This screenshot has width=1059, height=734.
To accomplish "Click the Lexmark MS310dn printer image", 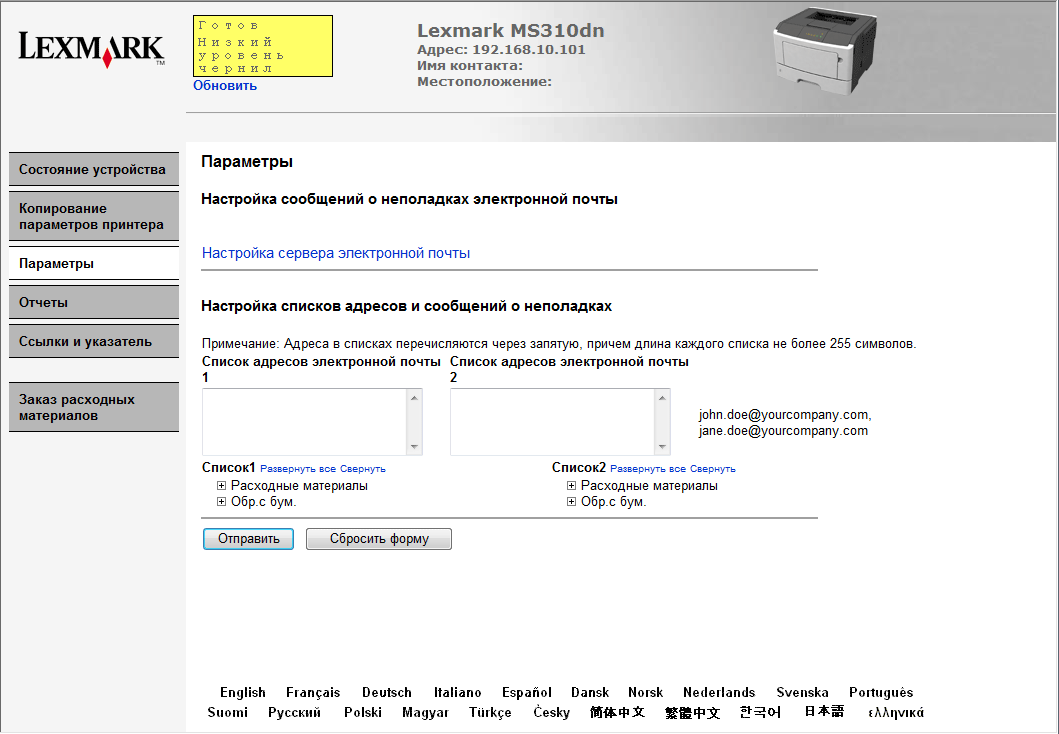I will tap(826, 53).
